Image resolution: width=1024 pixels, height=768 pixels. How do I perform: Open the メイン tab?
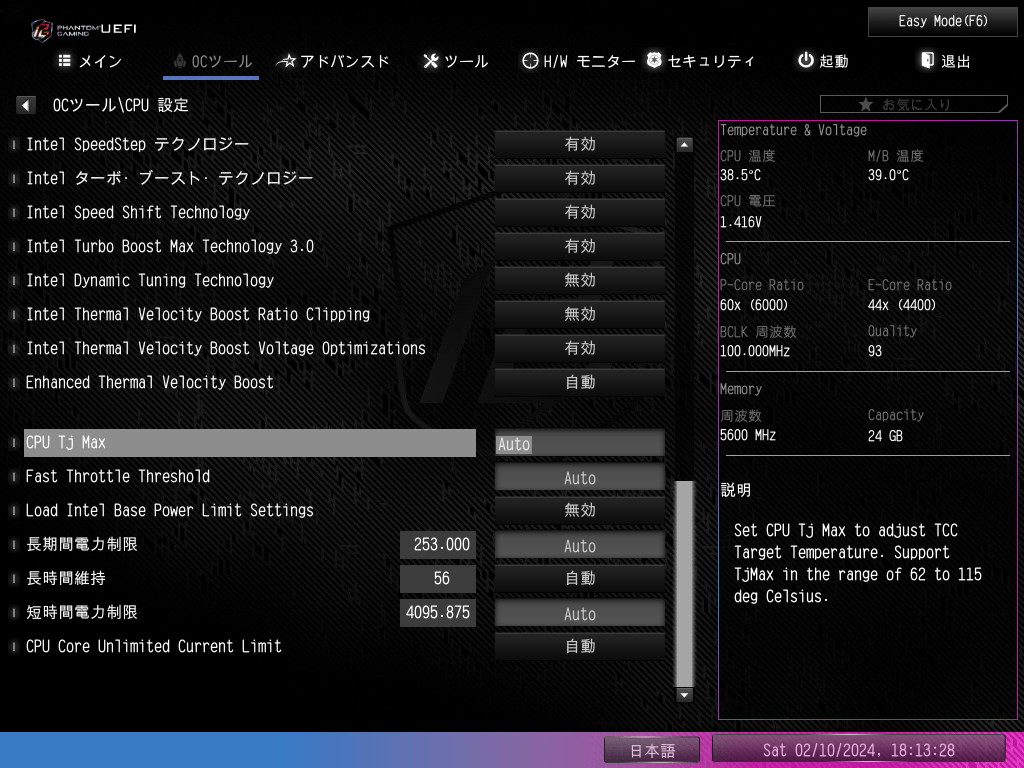tap(90, 61)
